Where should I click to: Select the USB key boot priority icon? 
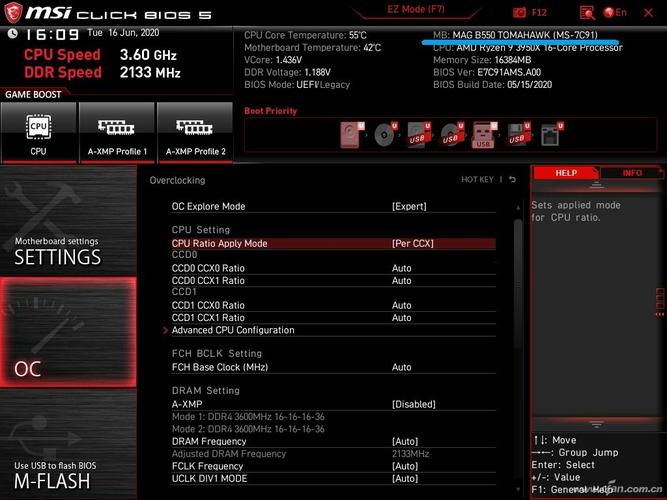point(484,134)
